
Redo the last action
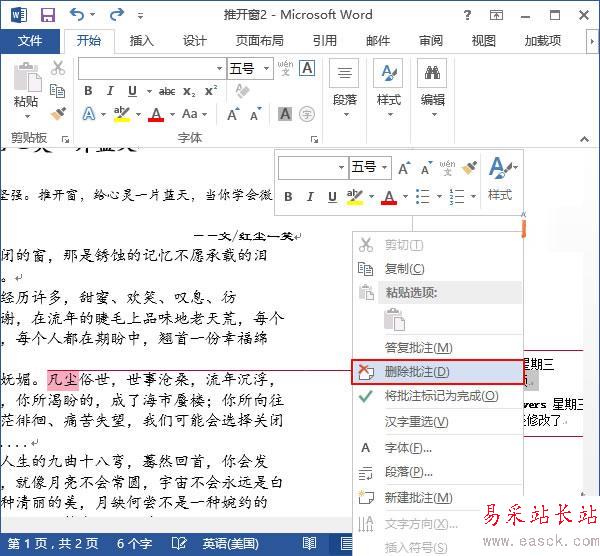116,15
